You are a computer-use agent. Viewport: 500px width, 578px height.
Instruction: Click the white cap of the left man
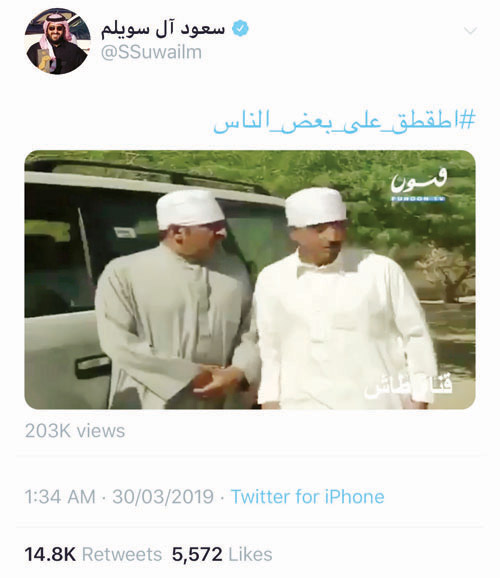[190, 209]
